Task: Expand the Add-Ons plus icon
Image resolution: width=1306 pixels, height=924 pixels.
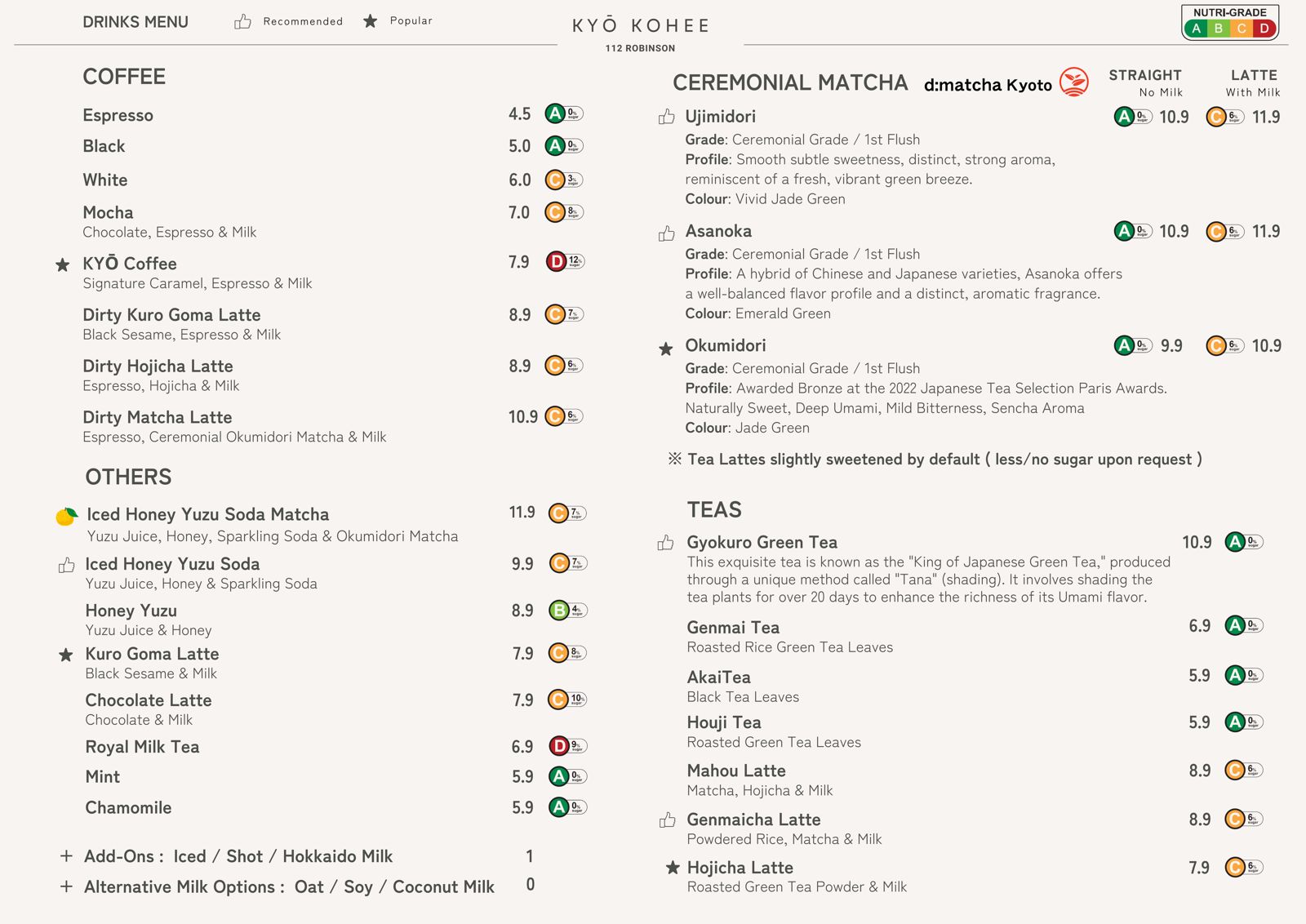Action: 65,855
